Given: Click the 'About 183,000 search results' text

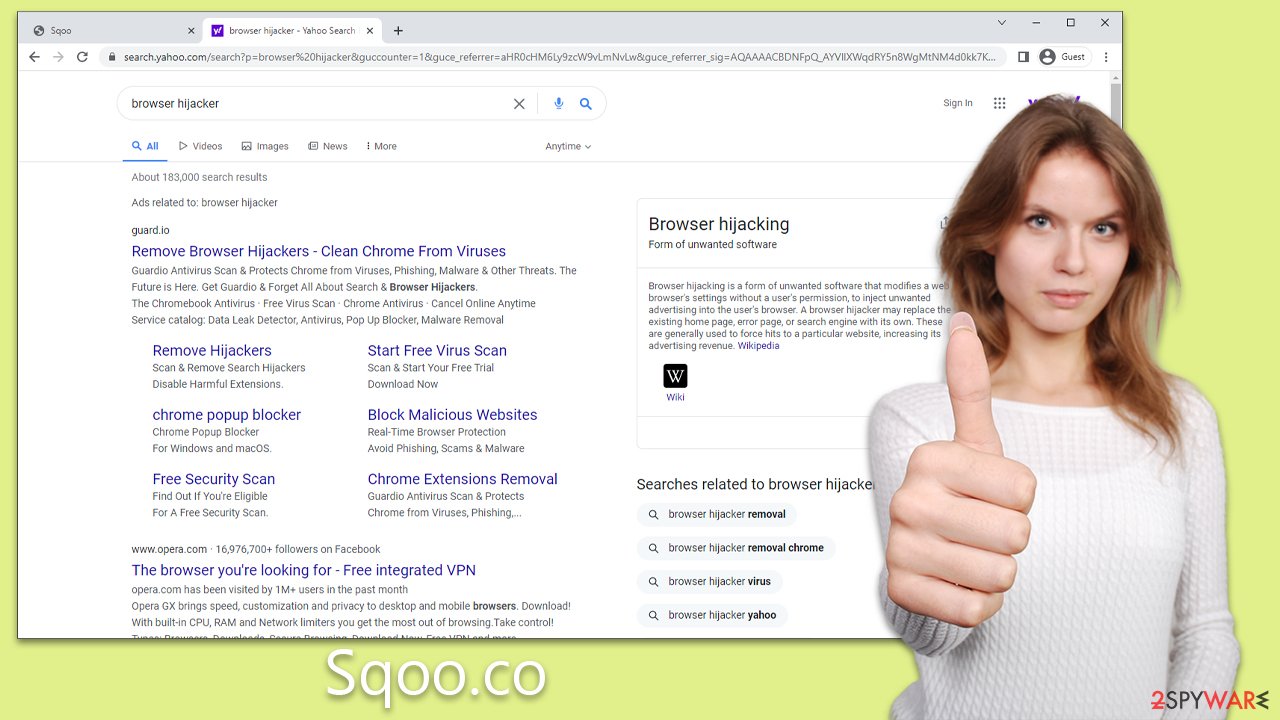Looking at the screenshot, I should click(199, 177).
